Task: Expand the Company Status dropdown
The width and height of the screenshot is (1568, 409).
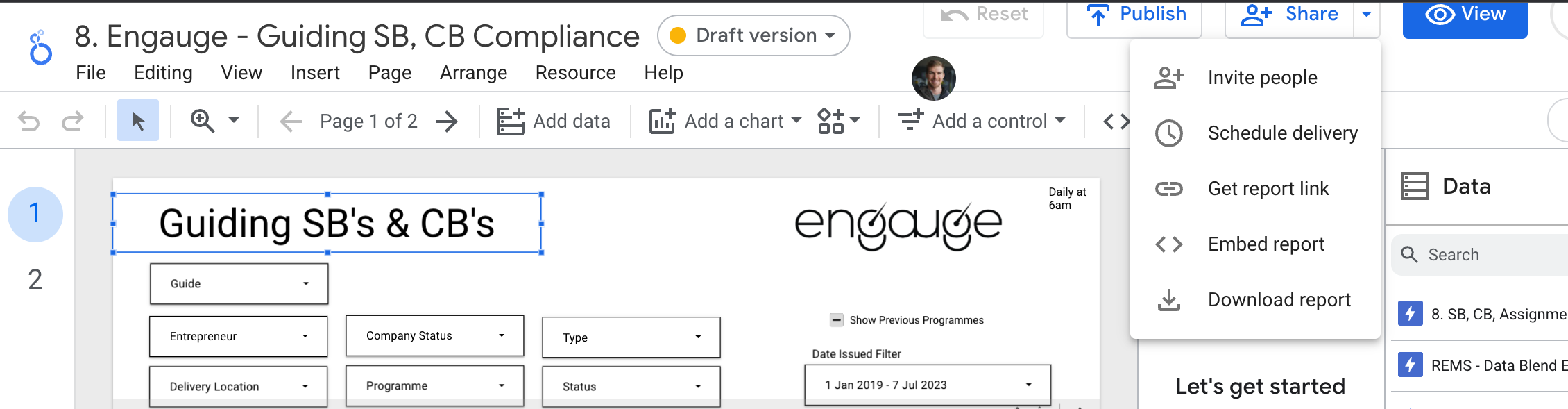Action: [x=434, y=336]
